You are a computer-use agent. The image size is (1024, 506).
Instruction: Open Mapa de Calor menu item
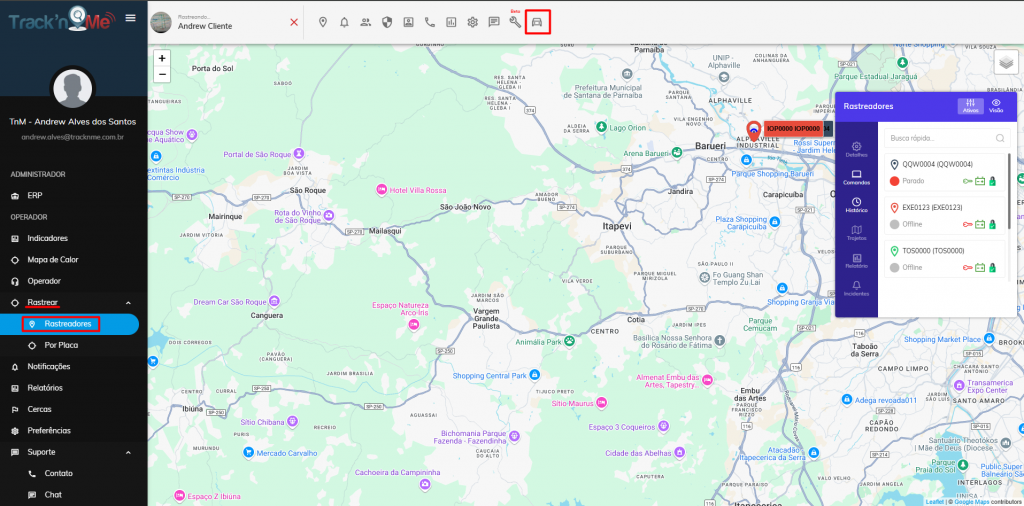[54, 260]
